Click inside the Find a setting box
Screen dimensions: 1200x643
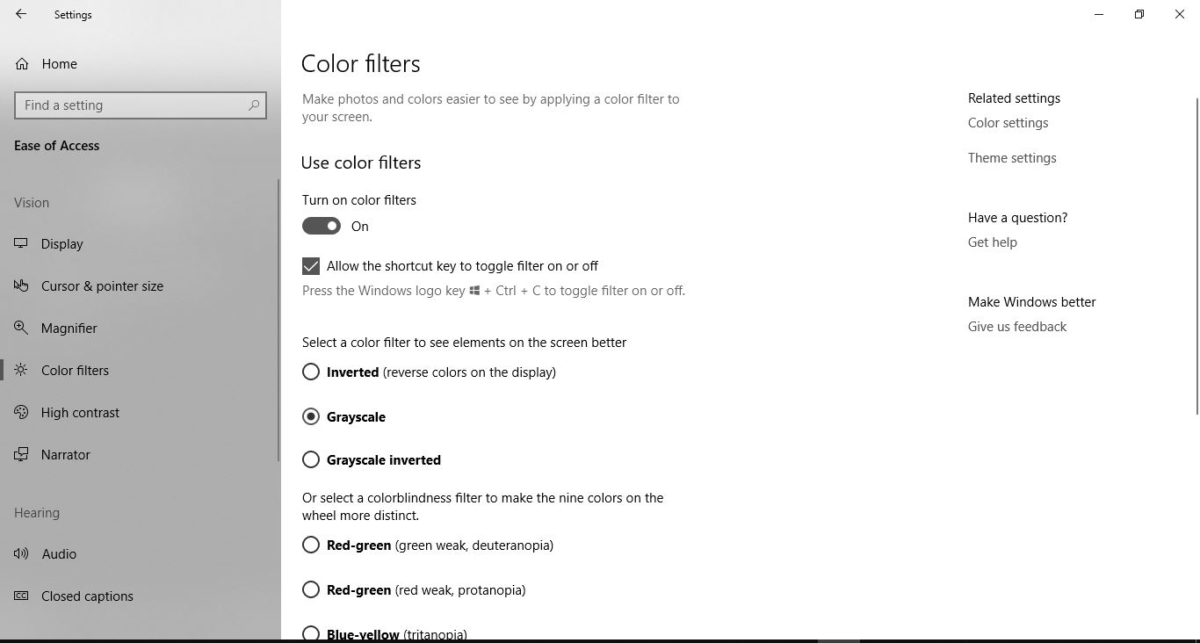point(140,105)
